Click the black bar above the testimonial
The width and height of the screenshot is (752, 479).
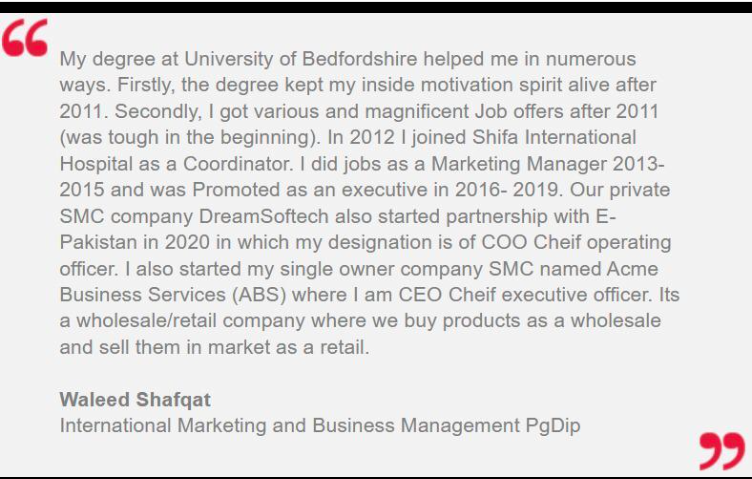(376, 5)
